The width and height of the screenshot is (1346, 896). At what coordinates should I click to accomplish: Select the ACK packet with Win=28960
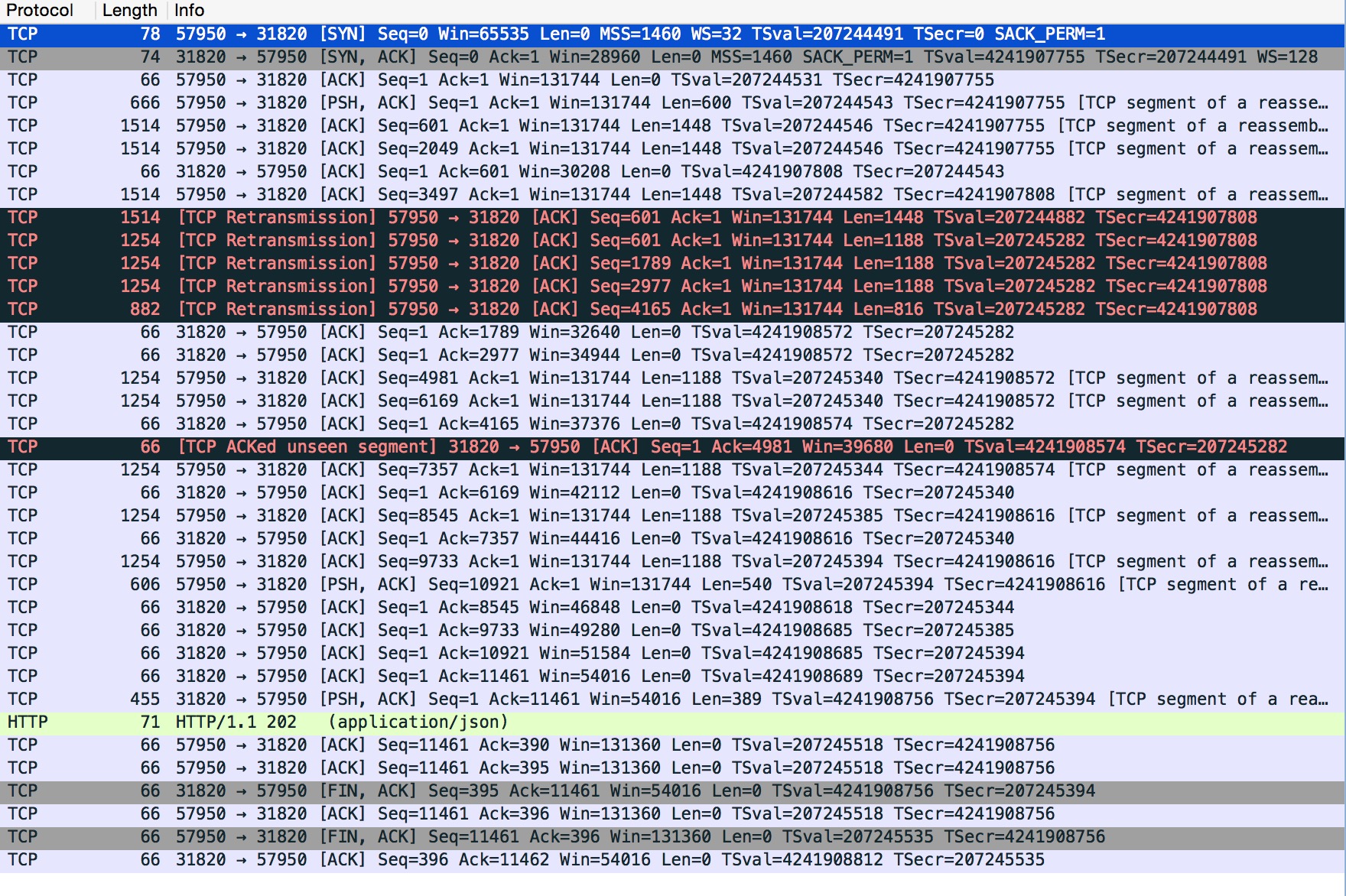[459, 57]
